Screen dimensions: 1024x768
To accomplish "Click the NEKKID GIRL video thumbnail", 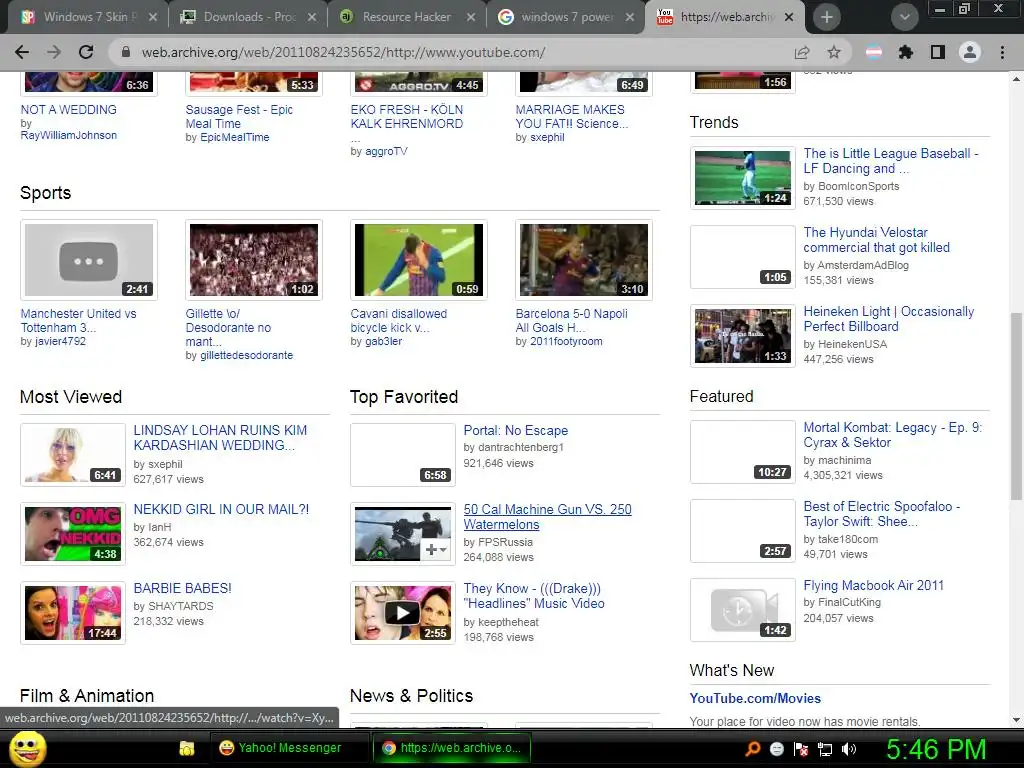I will click(x=73, y=534).
